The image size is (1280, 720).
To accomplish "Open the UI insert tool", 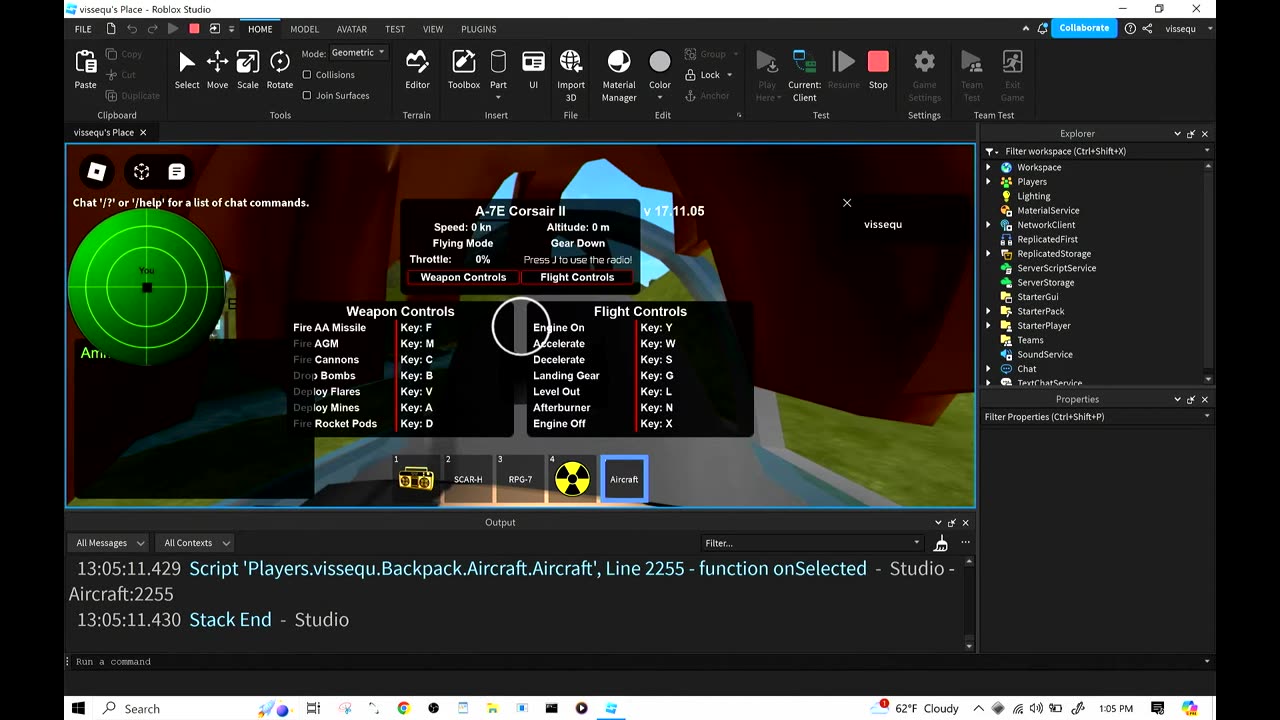I will point(533,70).
